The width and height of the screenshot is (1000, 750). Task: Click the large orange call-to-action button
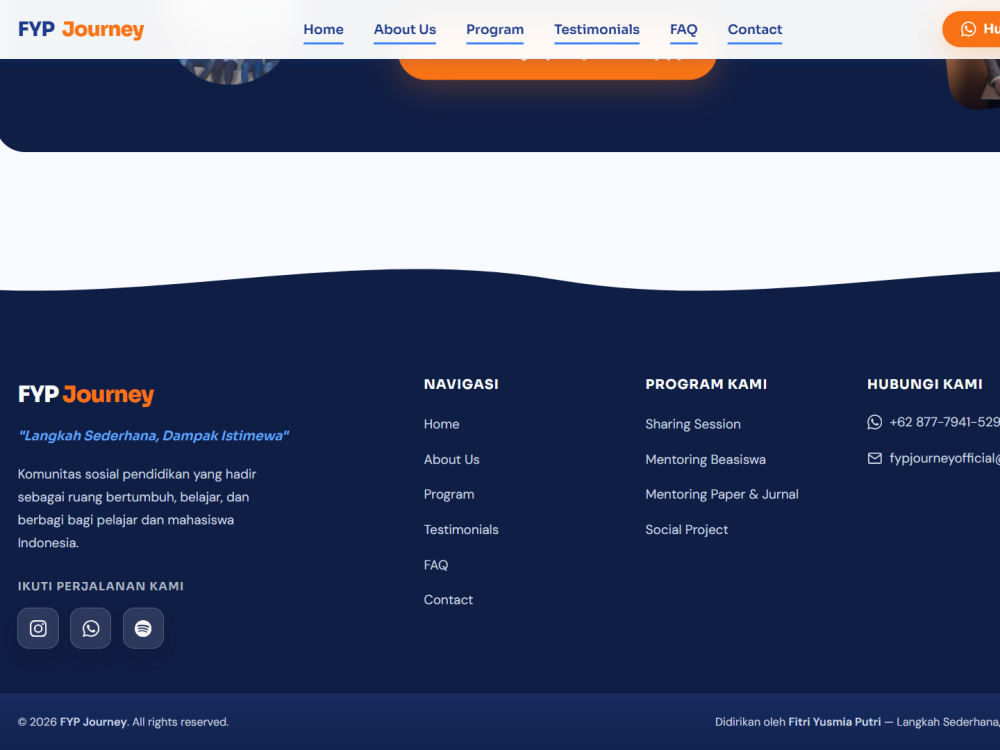tap(557, 68)
